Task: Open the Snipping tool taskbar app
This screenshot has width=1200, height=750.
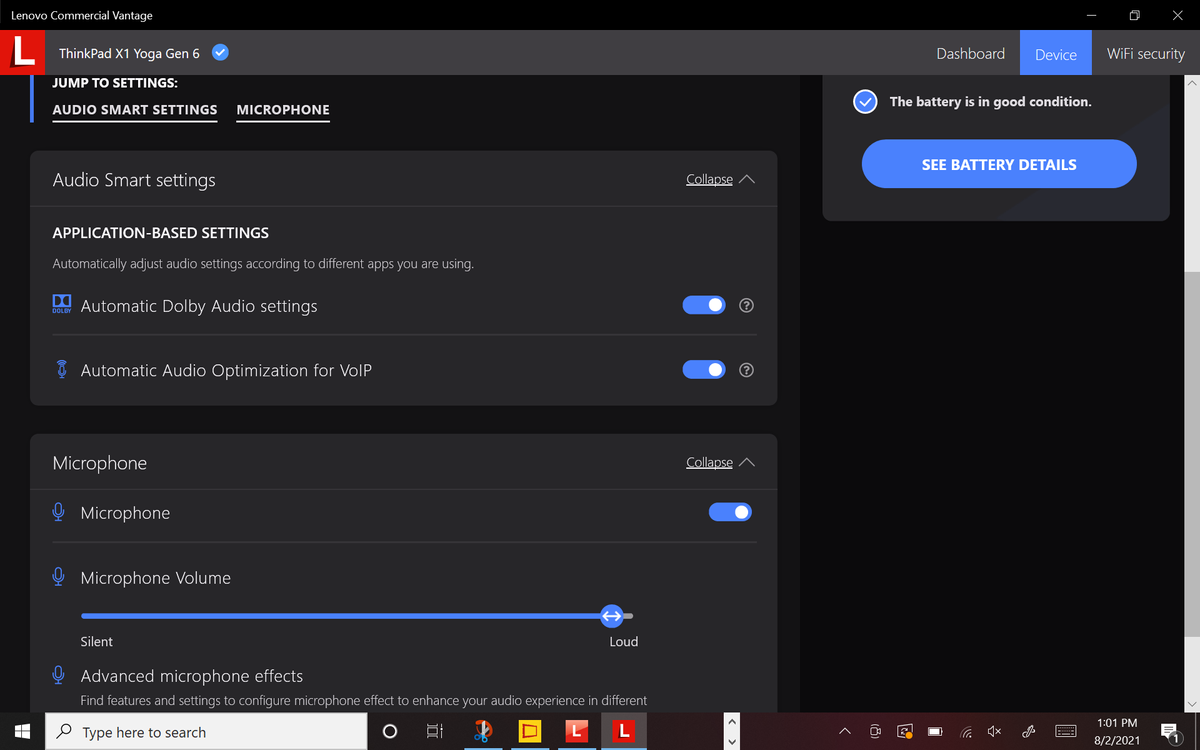Action: (x=482, y=732)
